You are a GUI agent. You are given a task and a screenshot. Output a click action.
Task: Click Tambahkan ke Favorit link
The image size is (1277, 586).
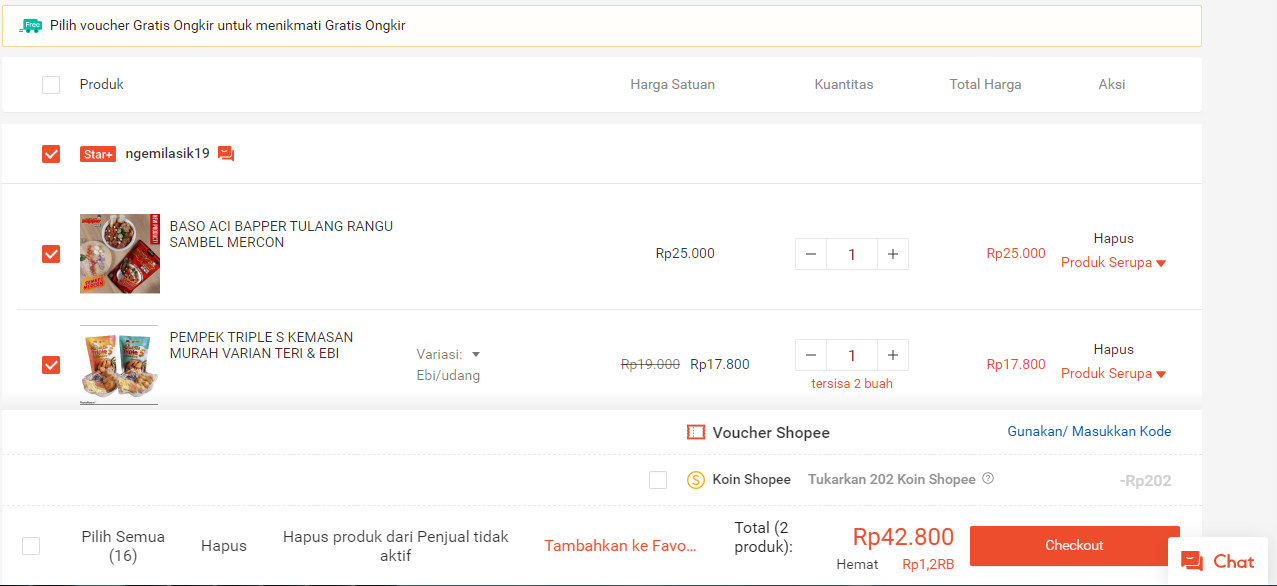point(620,546)
